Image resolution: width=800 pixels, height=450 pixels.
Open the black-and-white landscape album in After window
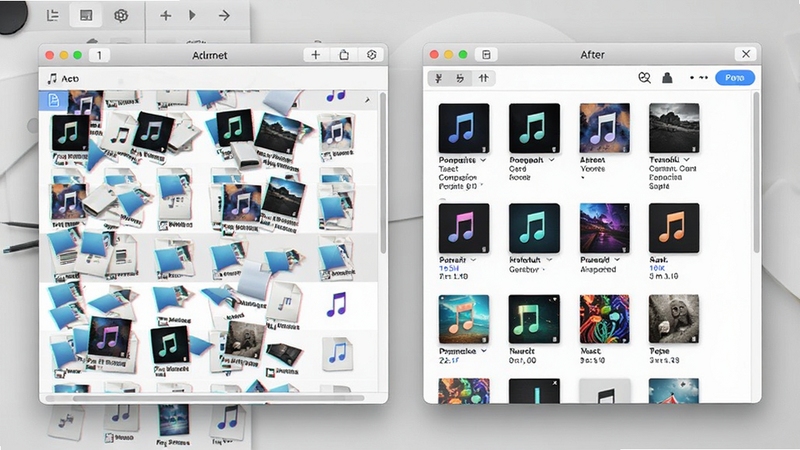pyautogui.click(x=674, y=128)
